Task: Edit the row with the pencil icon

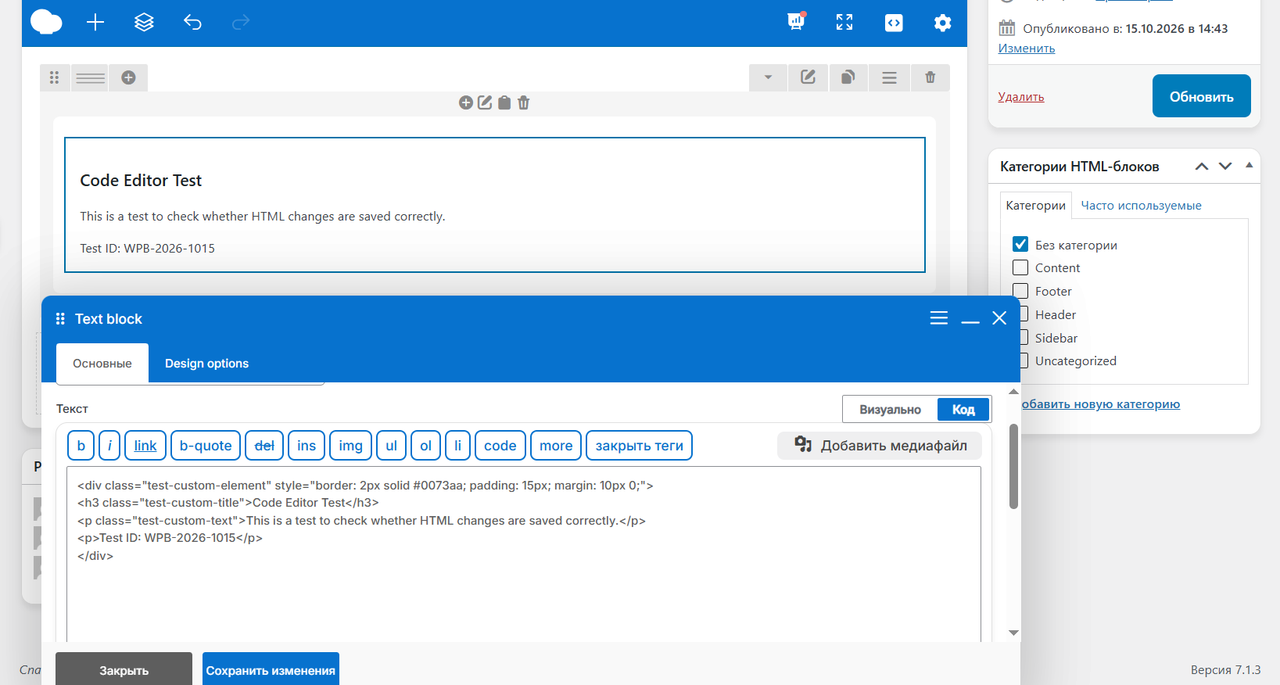Action: click(x=808, y=77)
